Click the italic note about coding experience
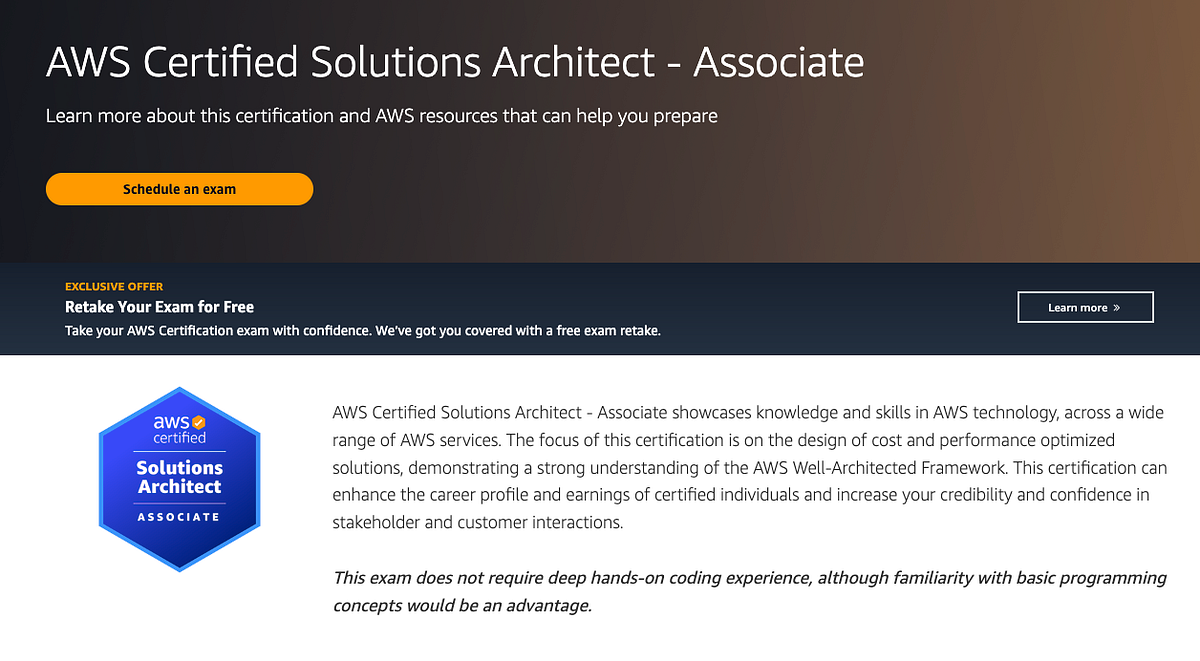Image resolution: width=1200 pixels, height=661 pixels. [750, 591]
